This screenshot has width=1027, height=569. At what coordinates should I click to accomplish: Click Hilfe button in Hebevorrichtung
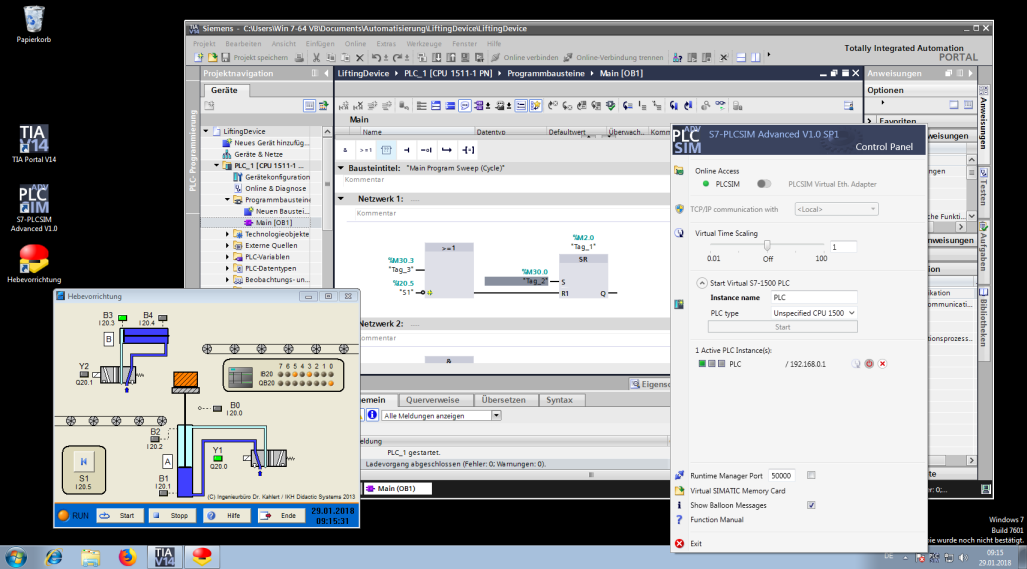226,515
